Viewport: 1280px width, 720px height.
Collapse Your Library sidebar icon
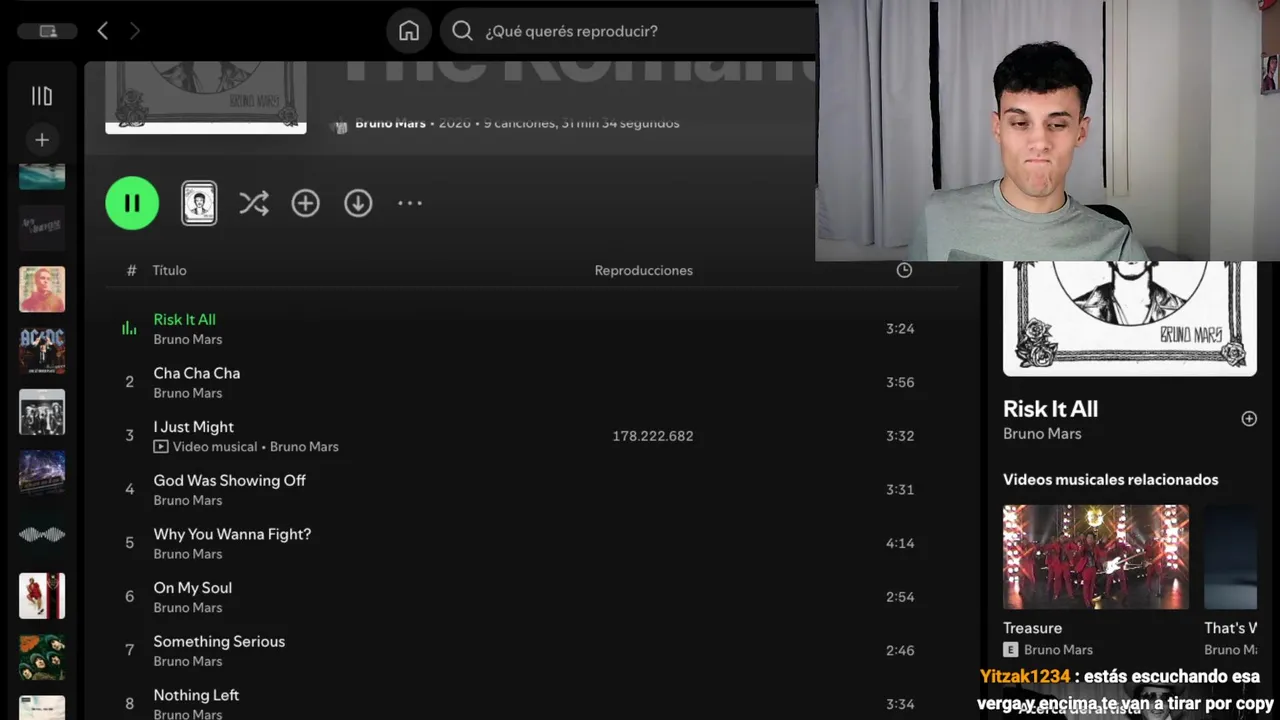pyautogui.click(x=42, y=96)
